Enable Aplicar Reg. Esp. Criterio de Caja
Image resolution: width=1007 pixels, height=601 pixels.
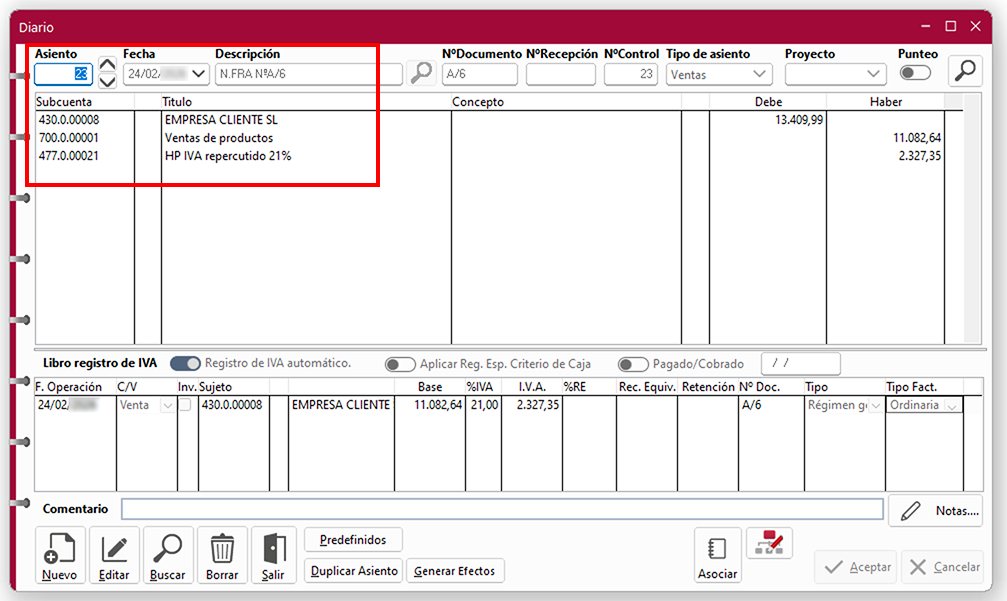coord(400,364)
